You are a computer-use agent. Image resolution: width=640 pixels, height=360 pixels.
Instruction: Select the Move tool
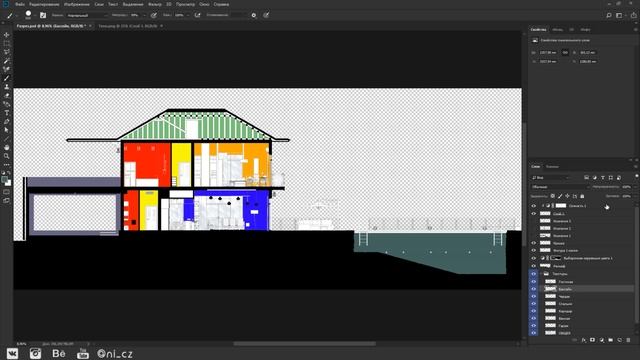[7, 35]
